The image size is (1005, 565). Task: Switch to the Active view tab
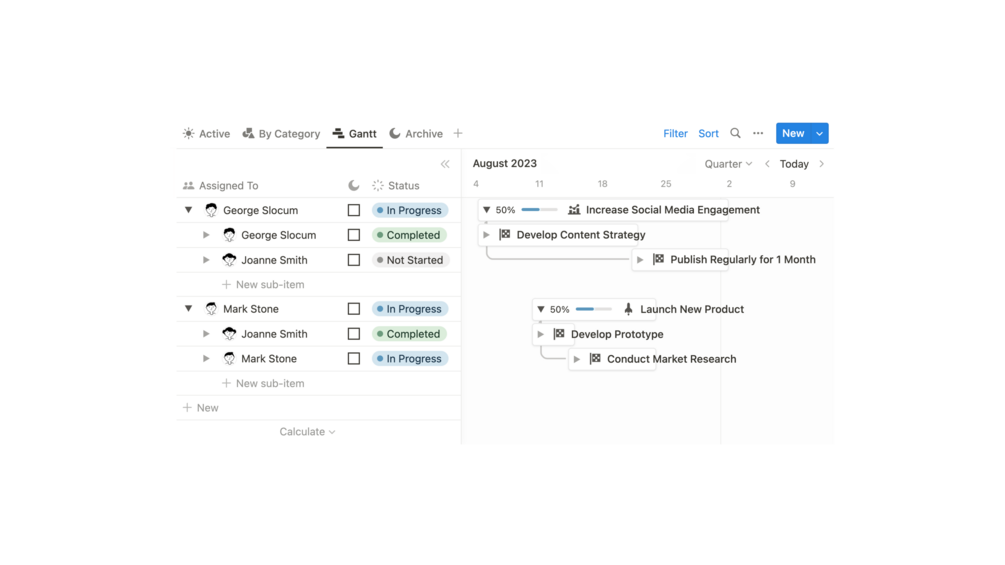coord(206,133)
